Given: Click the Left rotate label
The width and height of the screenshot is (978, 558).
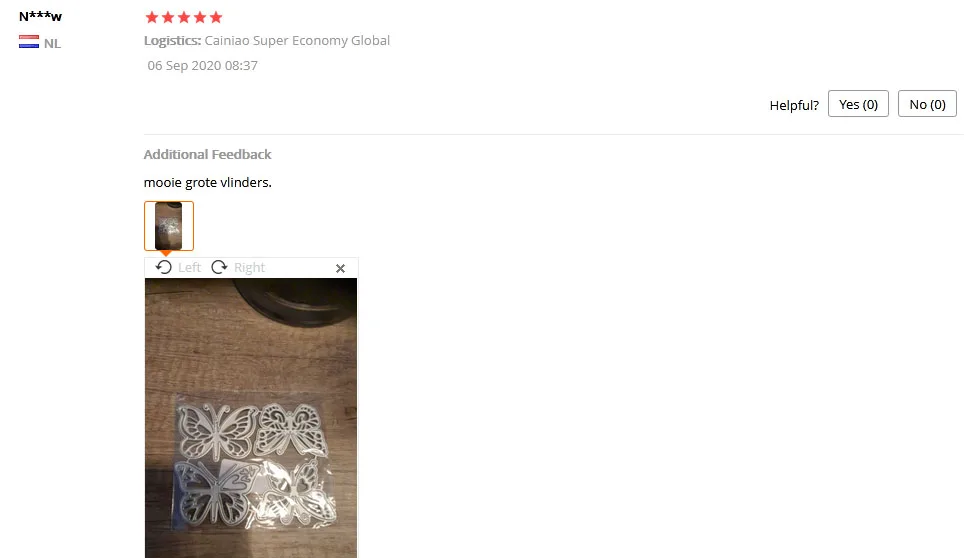Looking at the screenshot, I should click(x=189, y=267).
